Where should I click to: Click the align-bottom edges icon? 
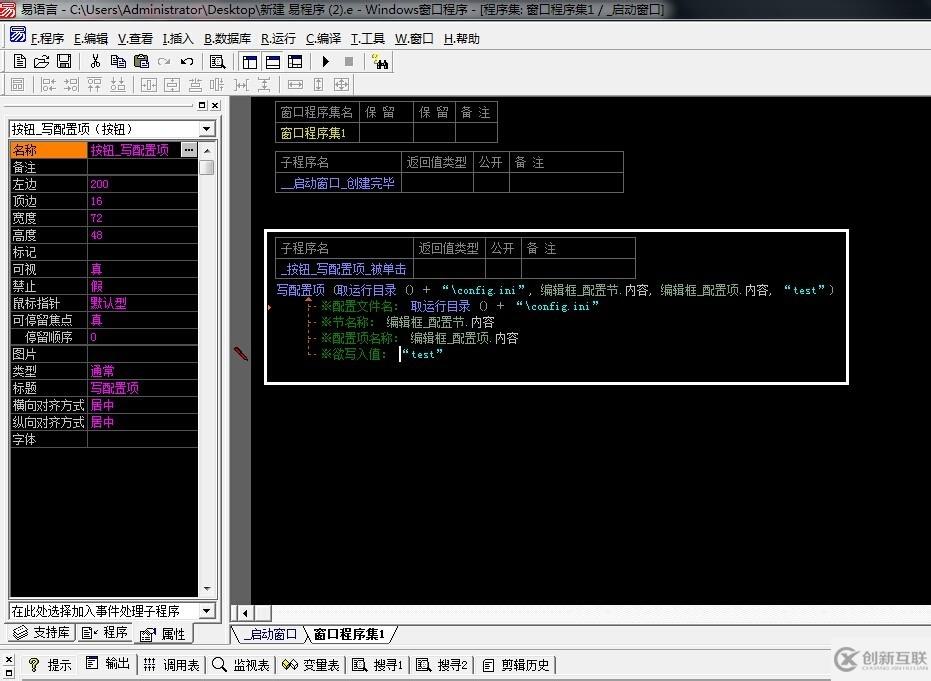(x=118, y=85)
